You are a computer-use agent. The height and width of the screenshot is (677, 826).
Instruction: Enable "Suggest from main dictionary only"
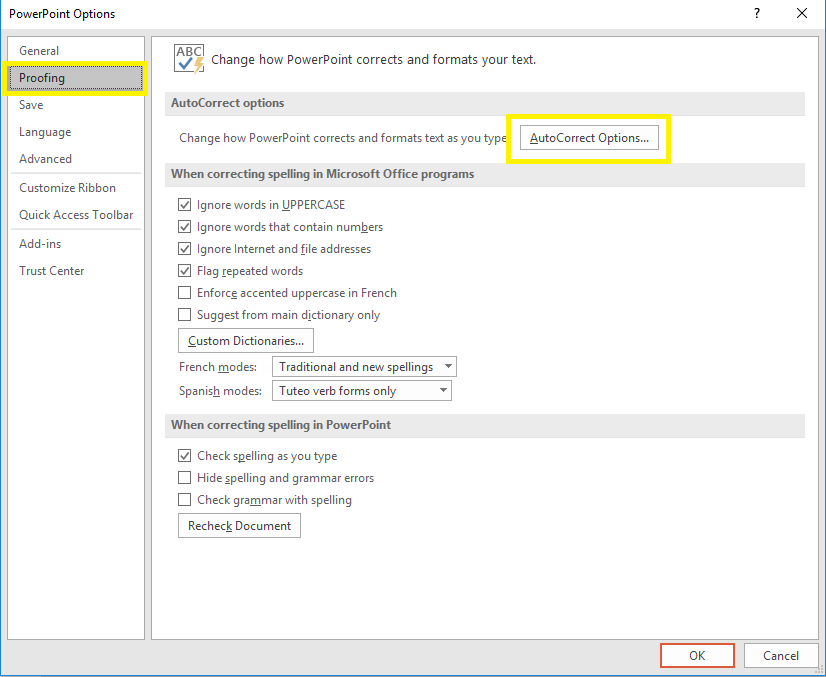[185, 314]
